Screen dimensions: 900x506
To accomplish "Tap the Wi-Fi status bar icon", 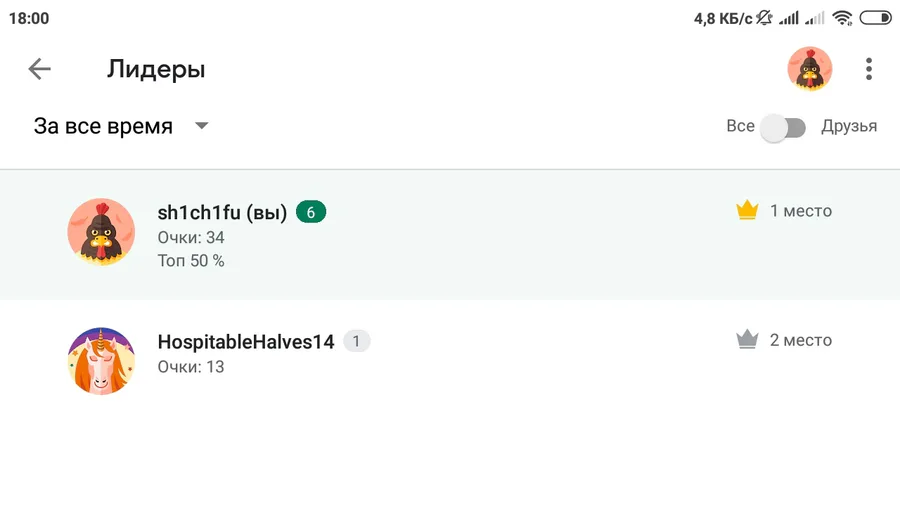I will [x=843, y=18].
